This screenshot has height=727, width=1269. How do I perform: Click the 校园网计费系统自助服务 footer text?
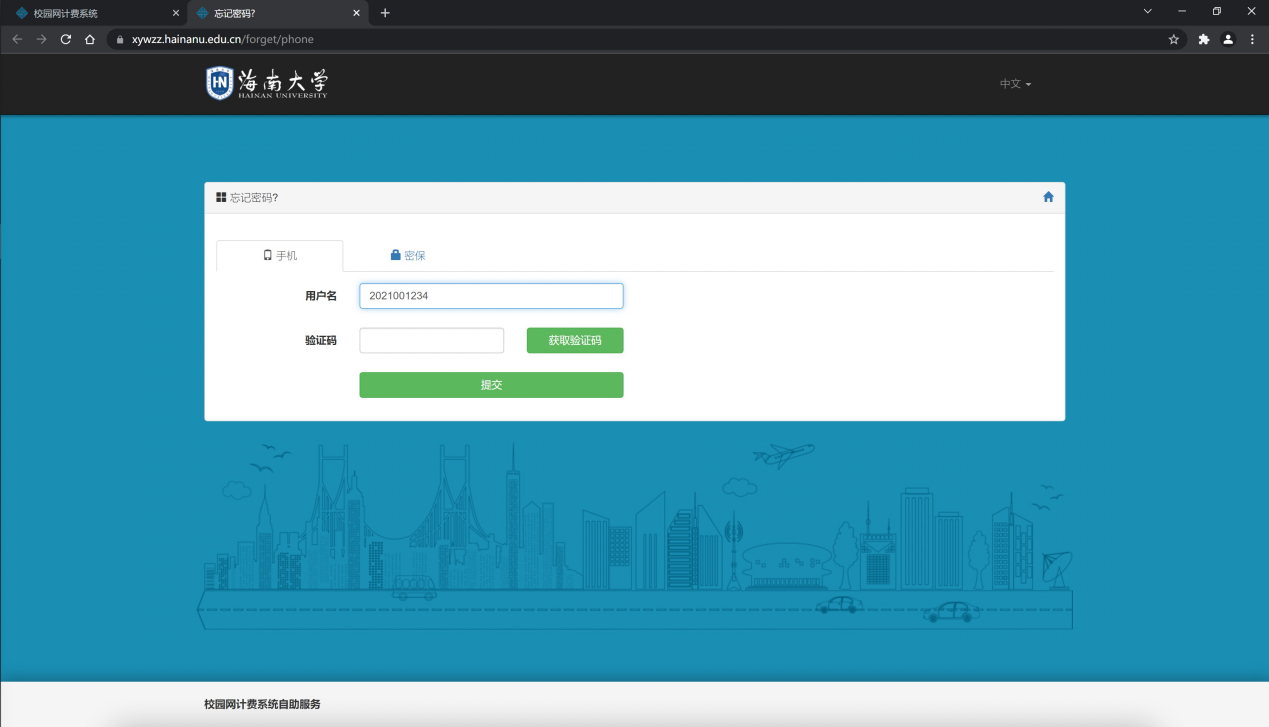(262, 704)
